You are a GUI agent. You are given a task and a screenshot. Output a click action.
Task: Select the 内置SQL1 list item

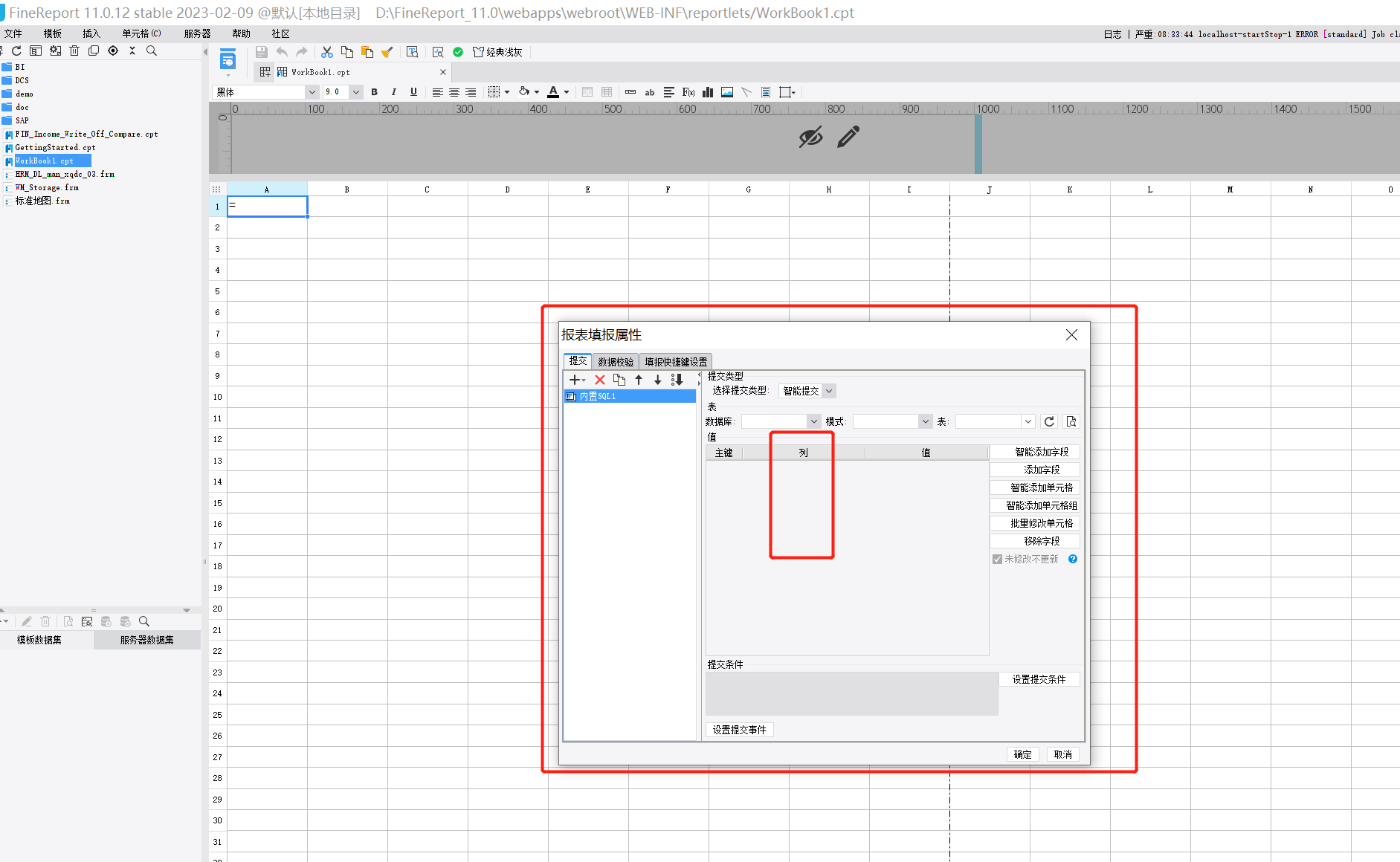(x=630, y=397)
